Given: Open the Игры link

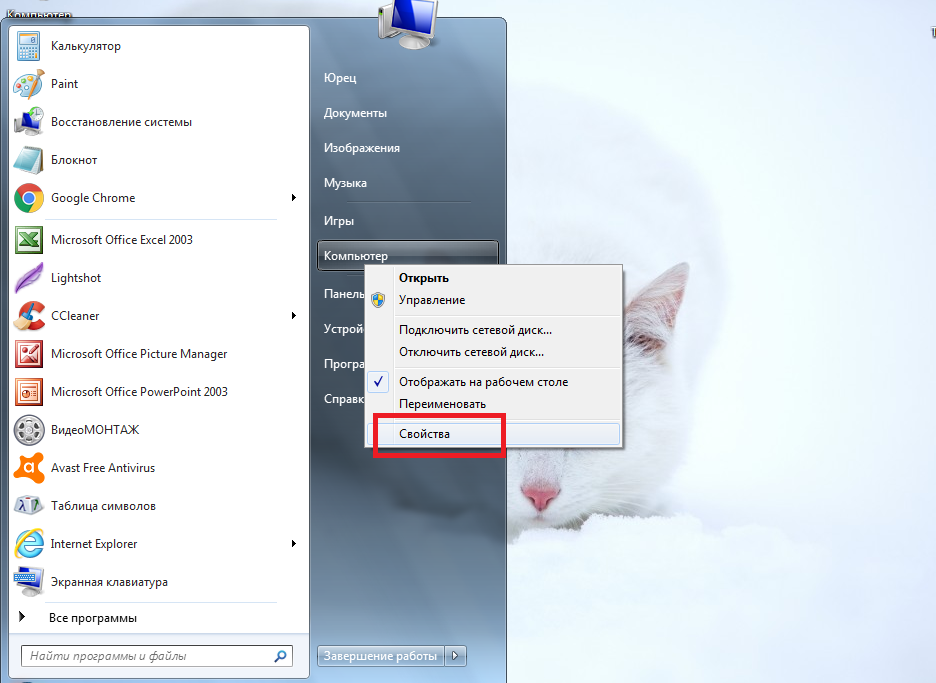Looking at the screenshot, I should (338, 221).
